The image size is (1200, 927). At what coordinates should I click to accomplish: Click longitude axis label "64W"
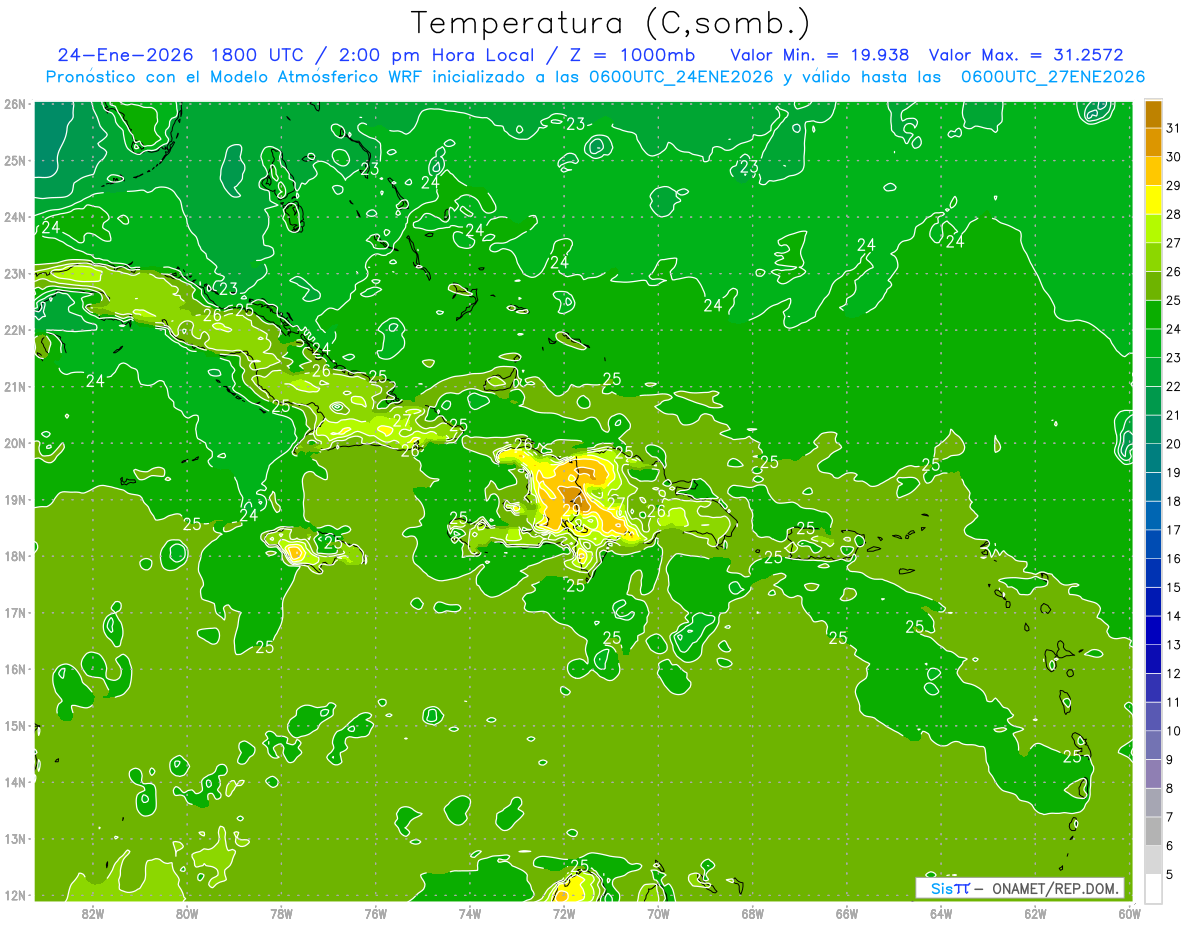coord(941,913)
